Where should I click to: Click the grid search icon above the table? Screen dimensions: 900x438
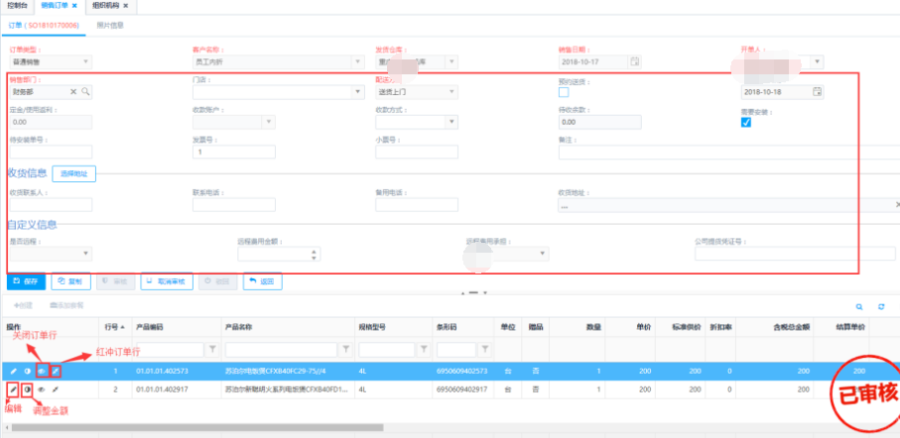(x=858, y=307)
